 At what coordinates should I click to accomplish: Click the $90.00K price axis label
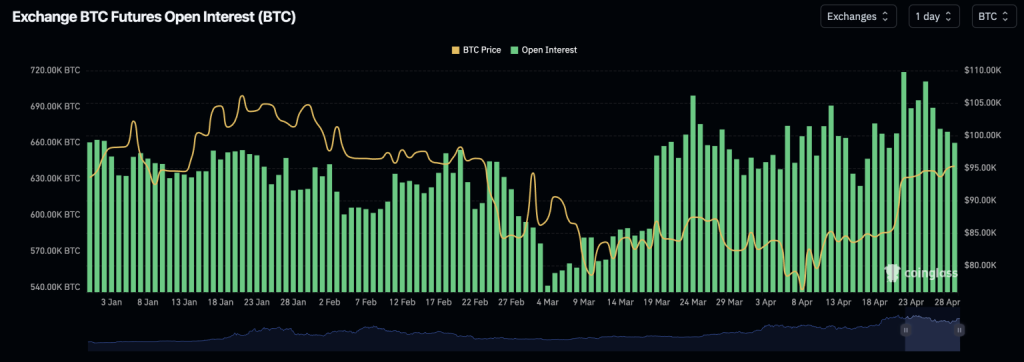[982, 200]
